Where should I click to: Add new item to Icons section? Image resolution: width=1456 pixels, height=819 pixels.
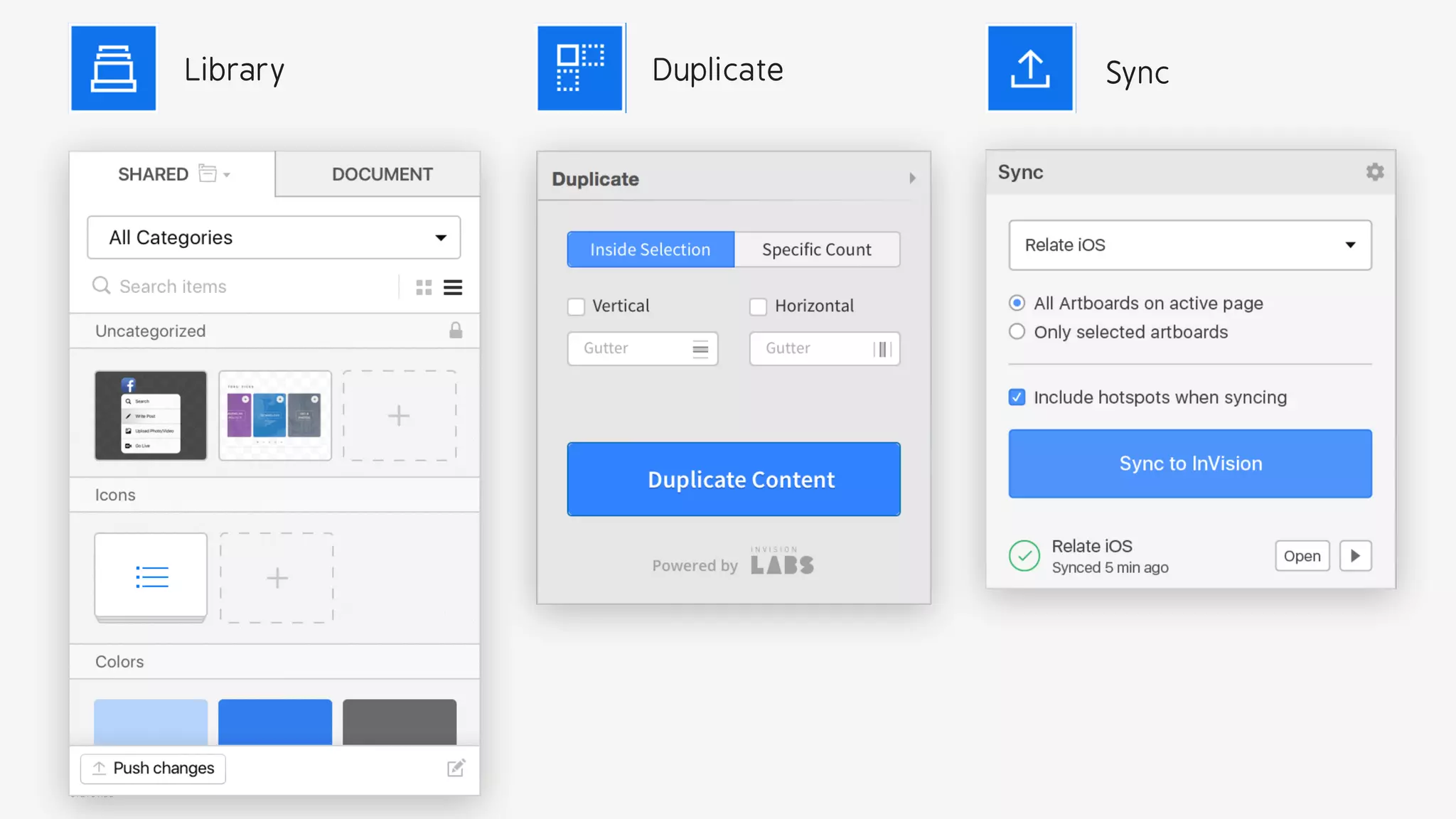277,578
